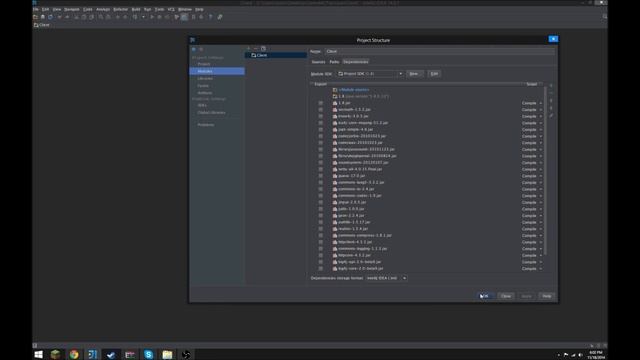Screen dimensions: 640x360
Task: Click the Cut toolbar icon
Action: click(x=76, y=17)
